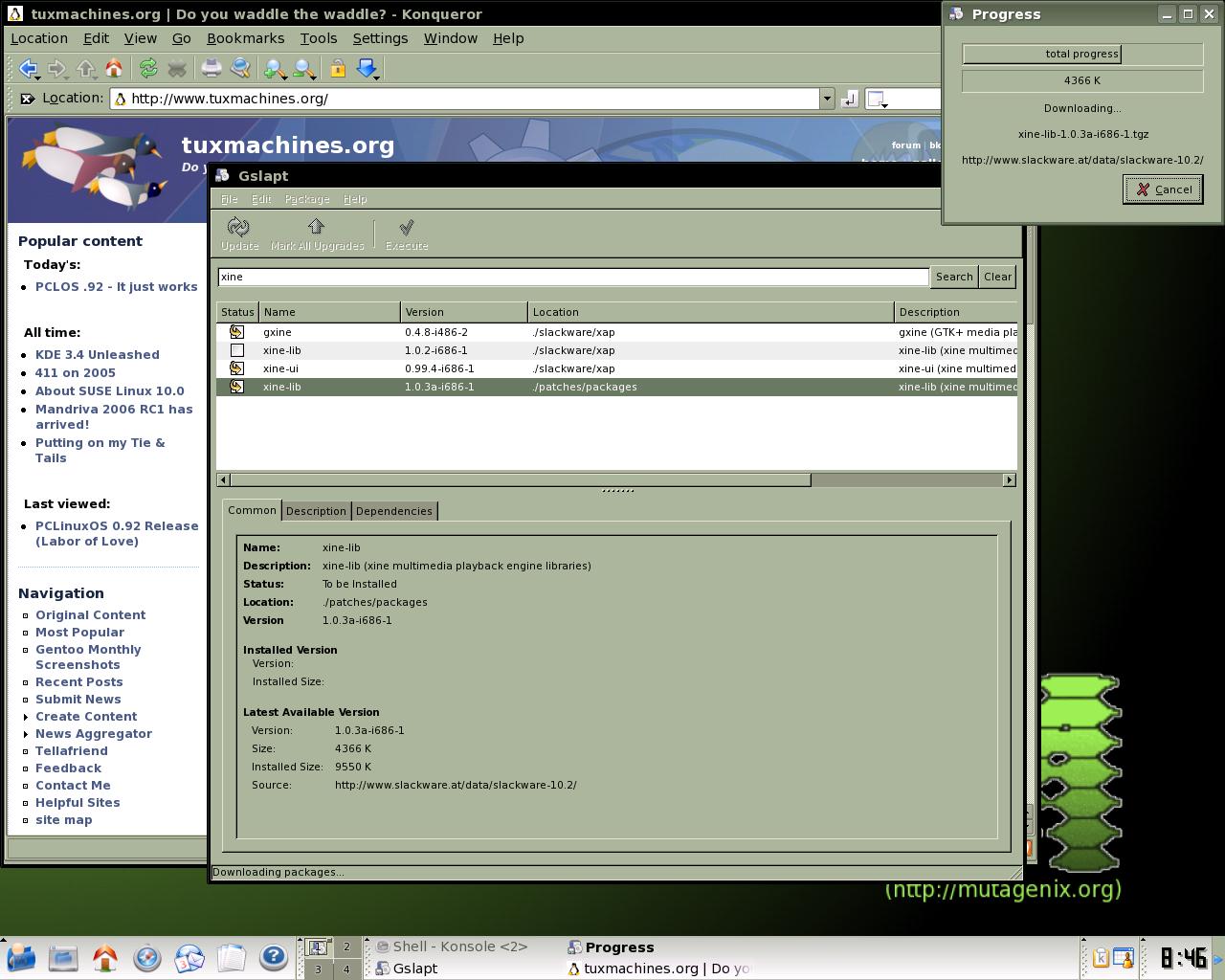Select the Common tab in Gslapt
Screen dimensions: 1225x980
(253, 510)
